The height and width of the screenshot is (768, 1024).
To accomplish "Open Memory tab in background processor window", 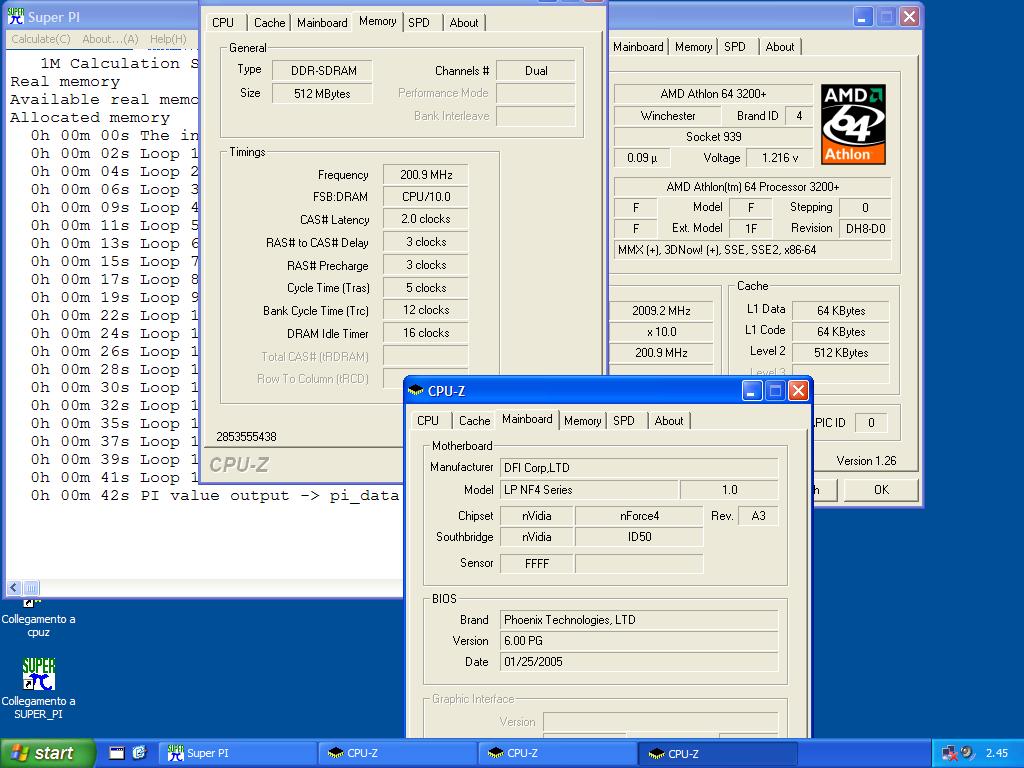I will point(694,47).
